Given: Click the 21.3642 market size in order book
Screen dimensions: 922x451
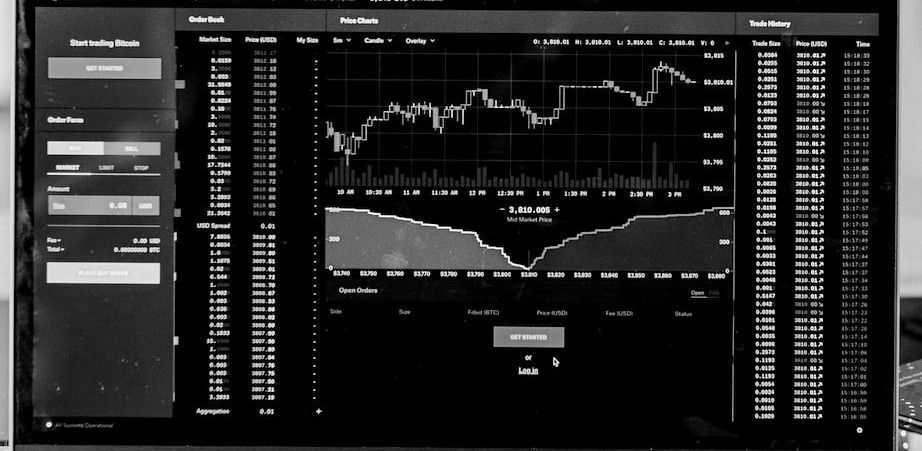Looking at the screenshot, I should (x=219, y=213).
